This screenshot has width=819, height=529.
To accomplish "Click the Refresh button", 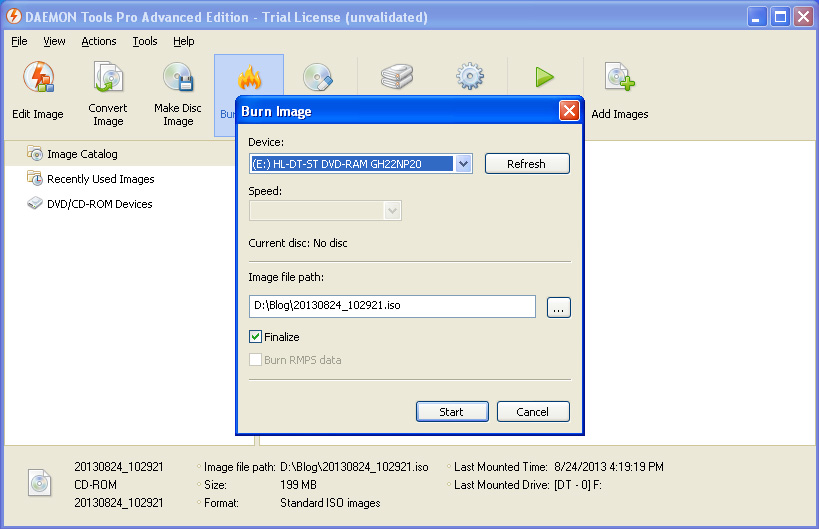I will pyautogui.click(x=527, y=163).
